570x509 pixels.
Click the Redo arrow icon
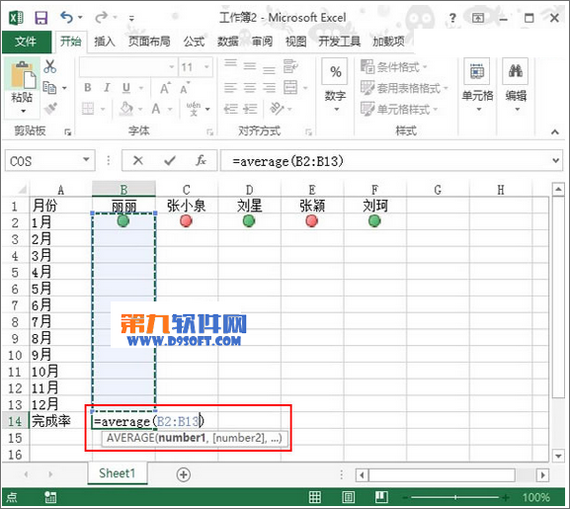[x=101, y=17]
